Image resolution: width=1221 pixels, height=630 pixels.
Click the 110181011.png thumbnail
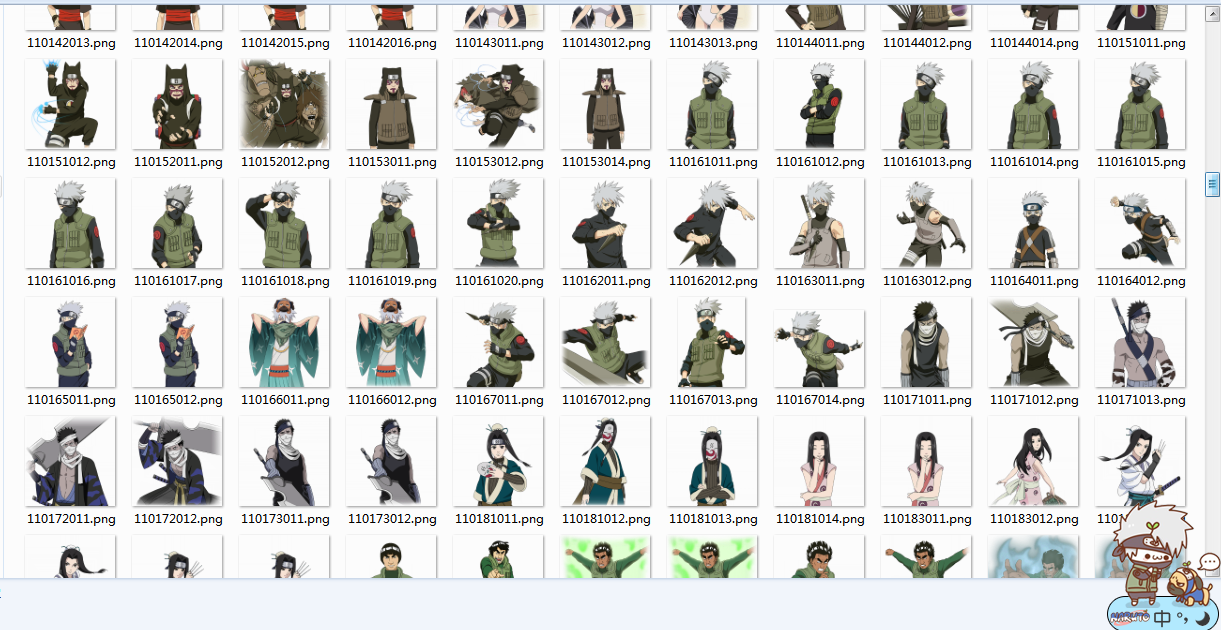click(498, 462)
